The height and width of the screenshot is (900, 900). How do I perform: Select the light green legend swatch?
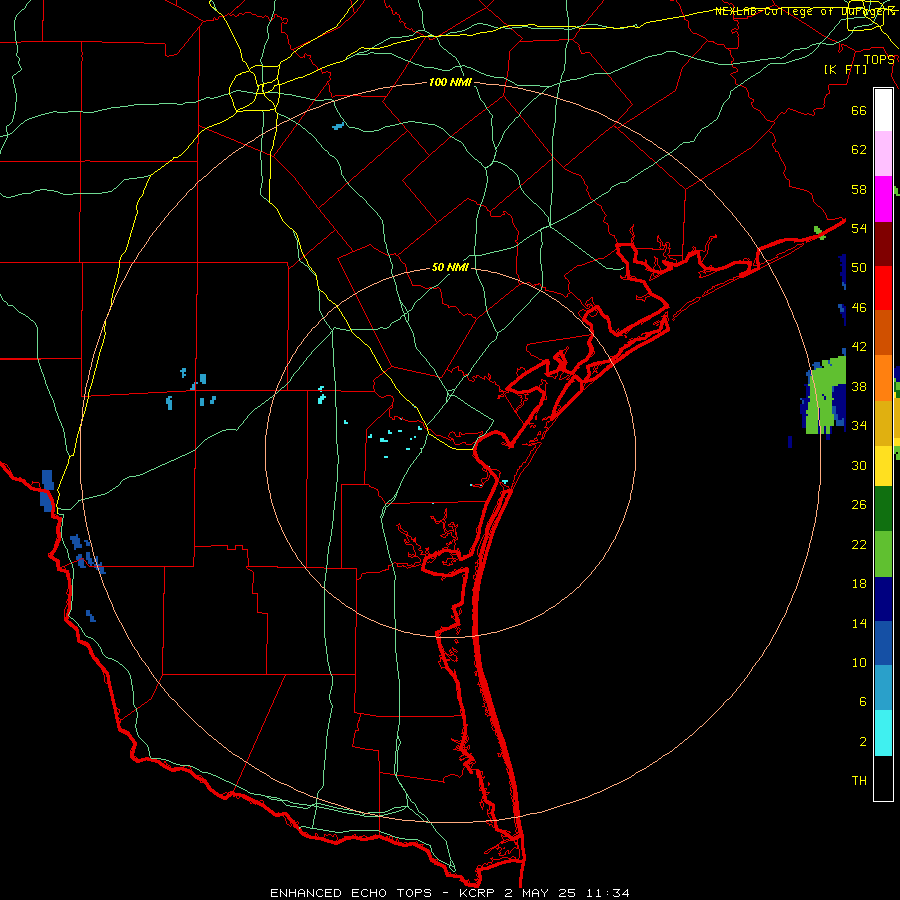(883, 554)
